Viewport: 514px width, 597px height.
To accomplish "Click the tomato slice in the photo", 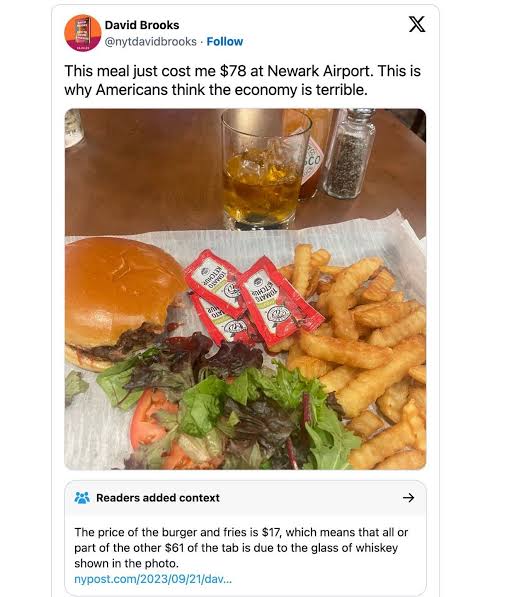I will 150,419.
